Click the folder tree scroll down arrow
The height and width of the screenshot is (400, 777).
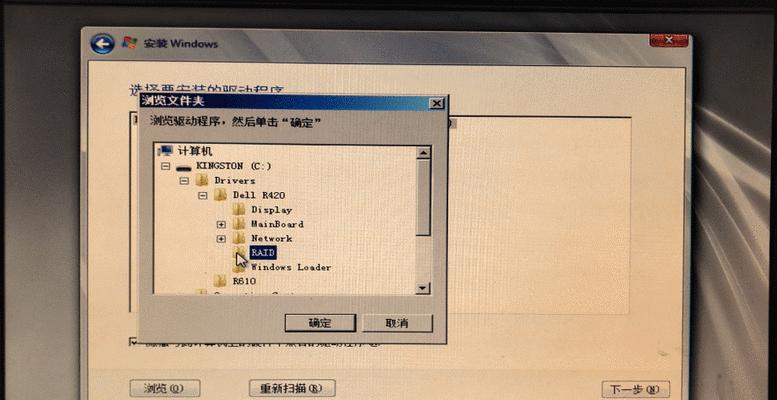coord(423,287)
